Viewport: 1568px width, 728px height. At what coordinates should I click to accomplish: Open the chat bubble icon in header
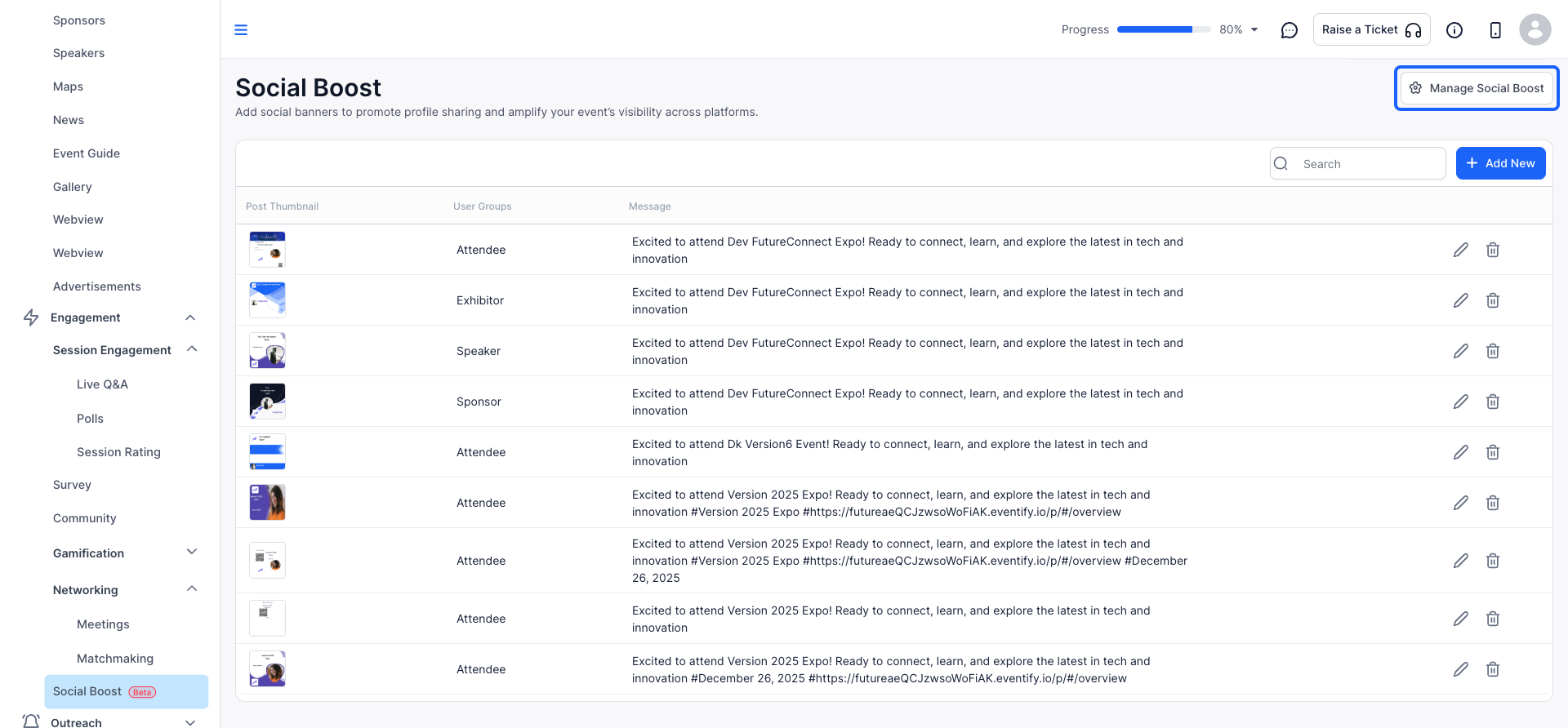[1290, 30]
